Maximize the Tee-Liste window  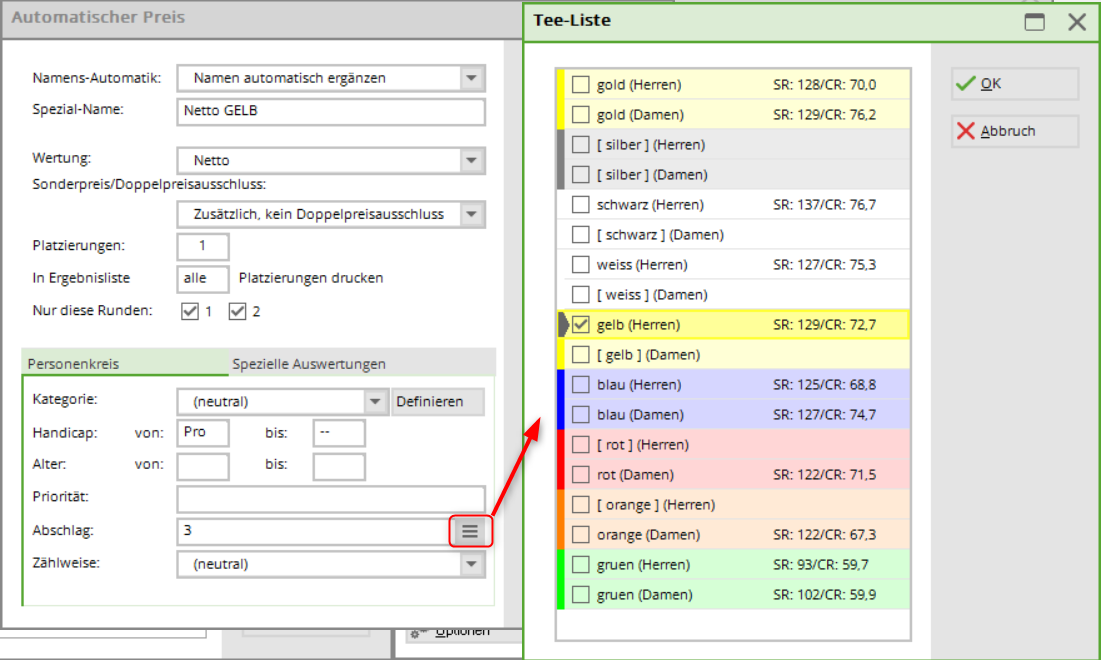[1034, 22]
